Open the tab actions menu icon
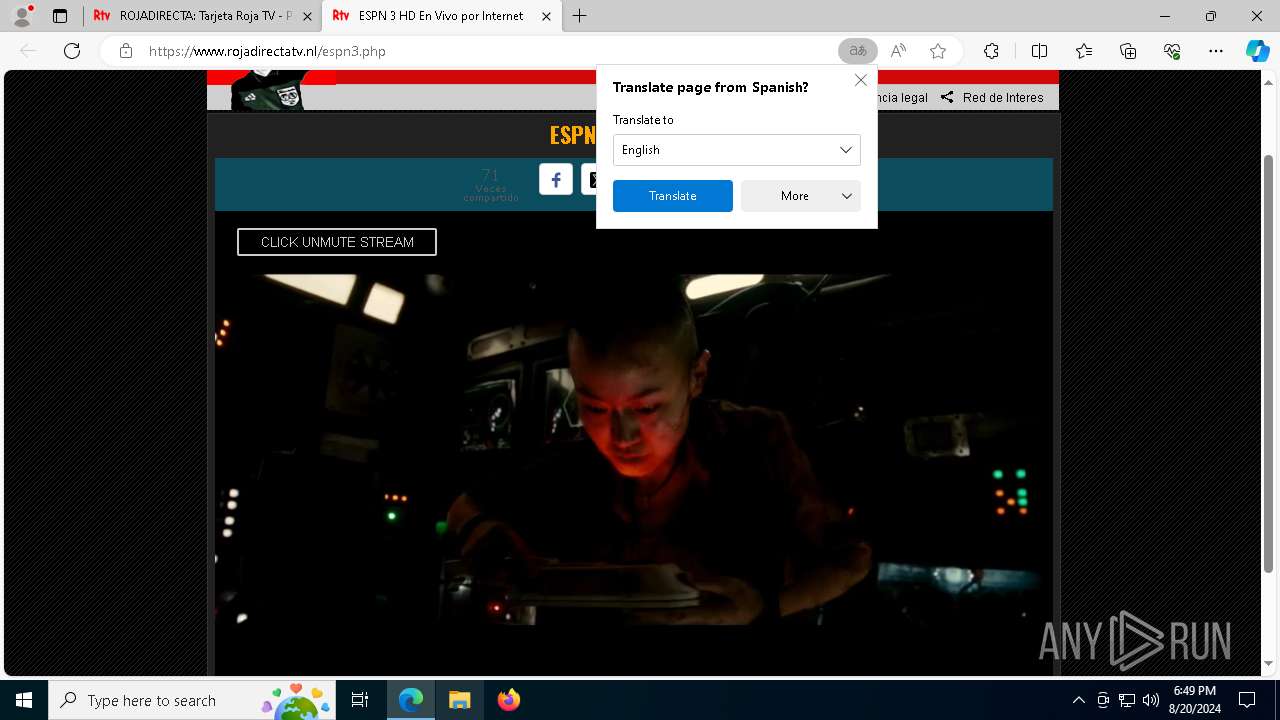 (60, 16)
